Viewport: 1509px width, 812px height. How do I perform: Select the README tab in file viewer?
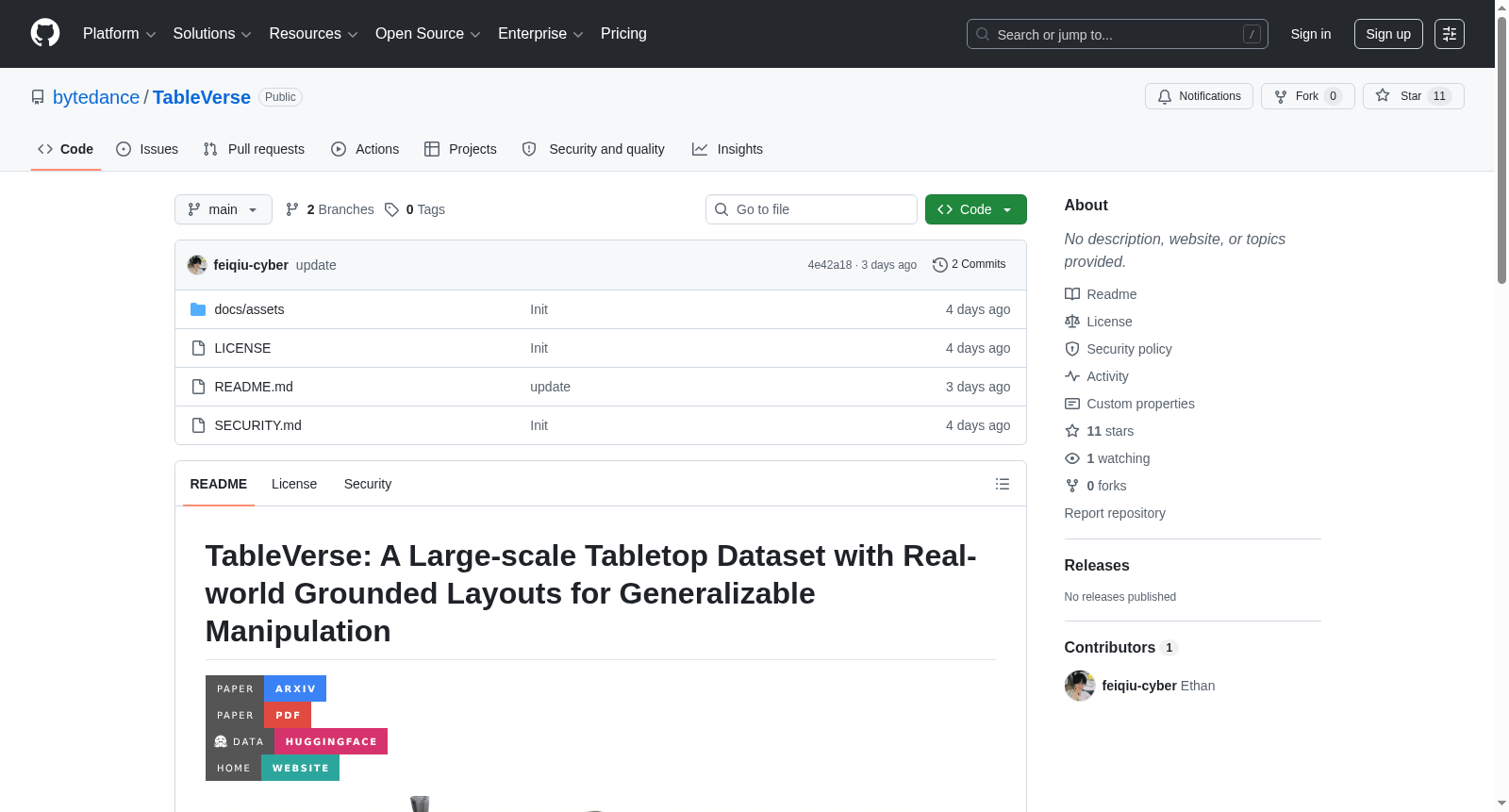pos(219,484)
